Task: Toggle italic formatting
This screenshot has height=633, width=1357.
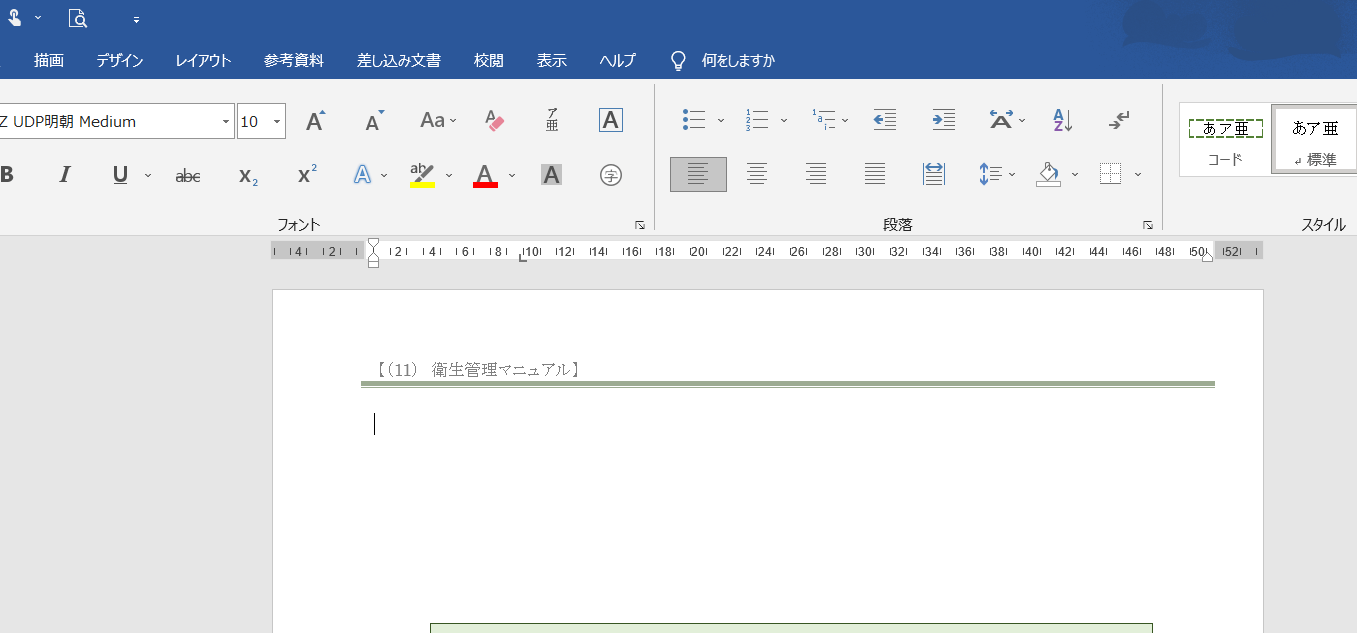Action: click(x=65, y=175)
